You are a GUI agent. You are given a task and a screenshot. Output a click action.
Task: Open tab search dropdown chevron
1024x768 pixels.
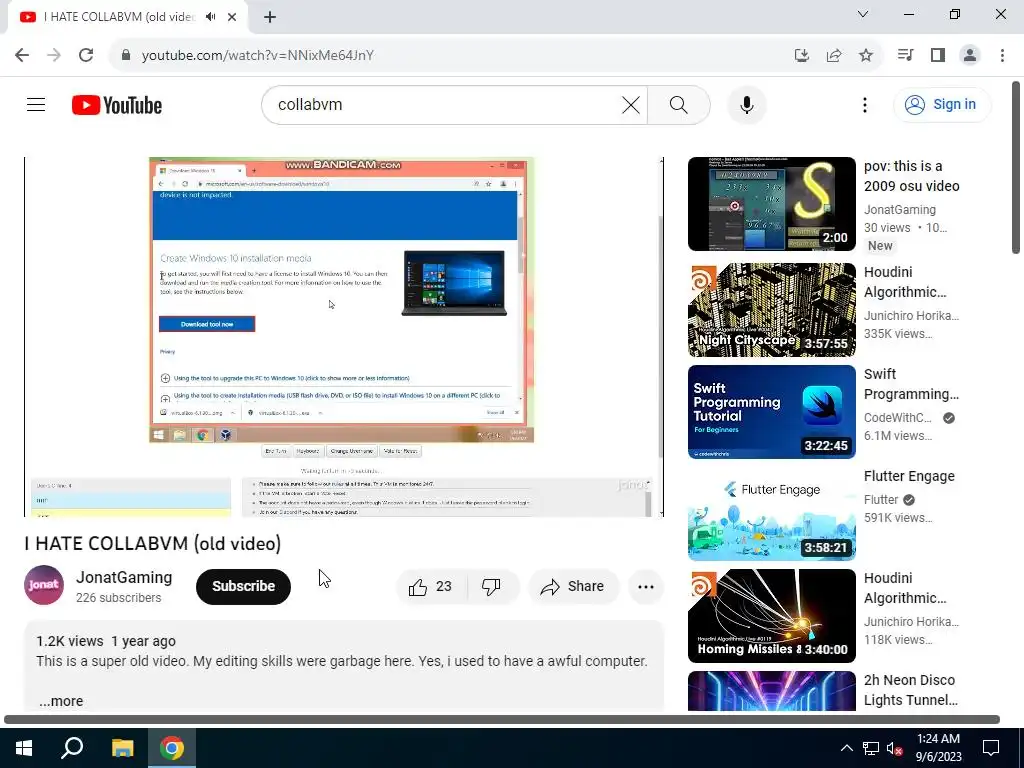pyautogui.click(x=863, y=14)
